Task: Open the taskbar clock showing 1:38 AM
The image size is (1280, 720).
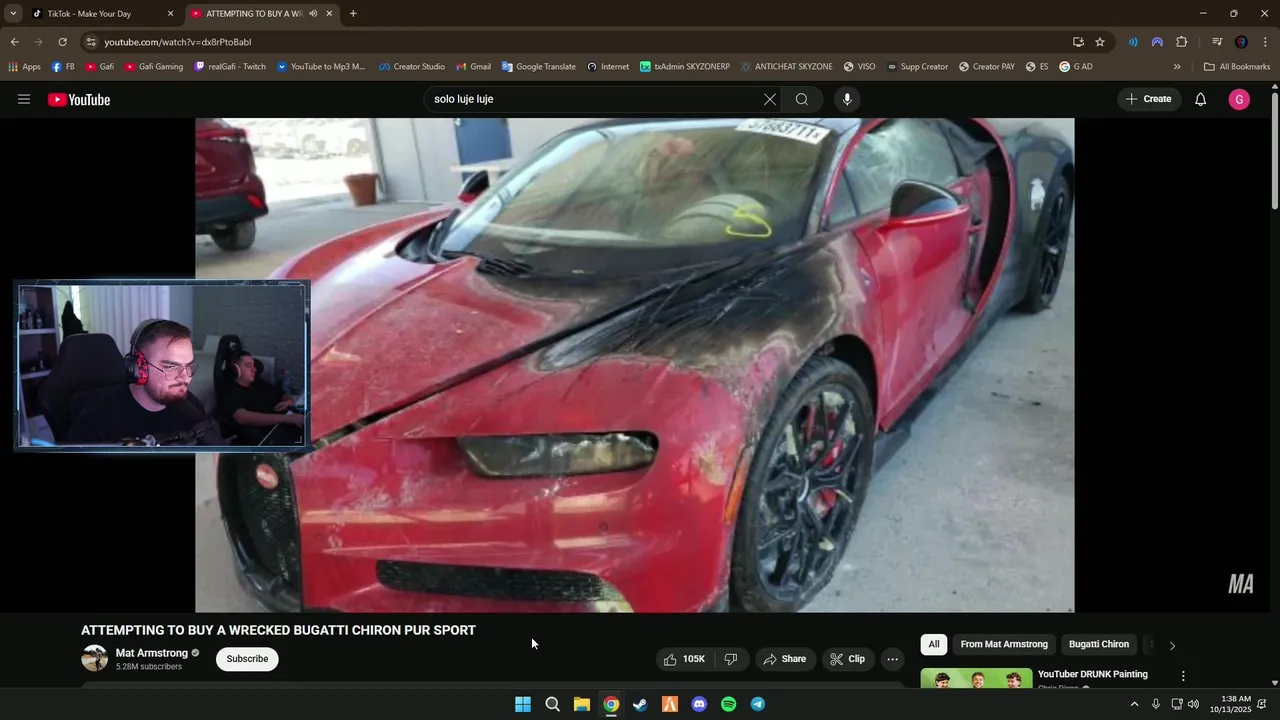Action: 1230,704
